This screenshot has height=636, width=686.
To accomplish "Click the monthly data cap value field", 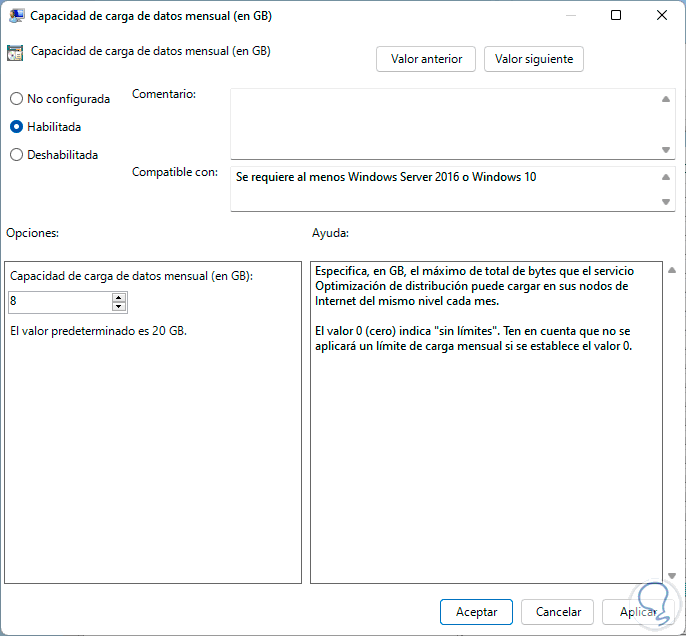I will 60,302.
